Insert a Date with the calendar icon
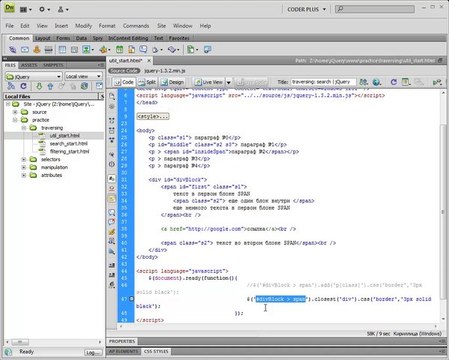The image size is (449, 360). tap(119, 50)
